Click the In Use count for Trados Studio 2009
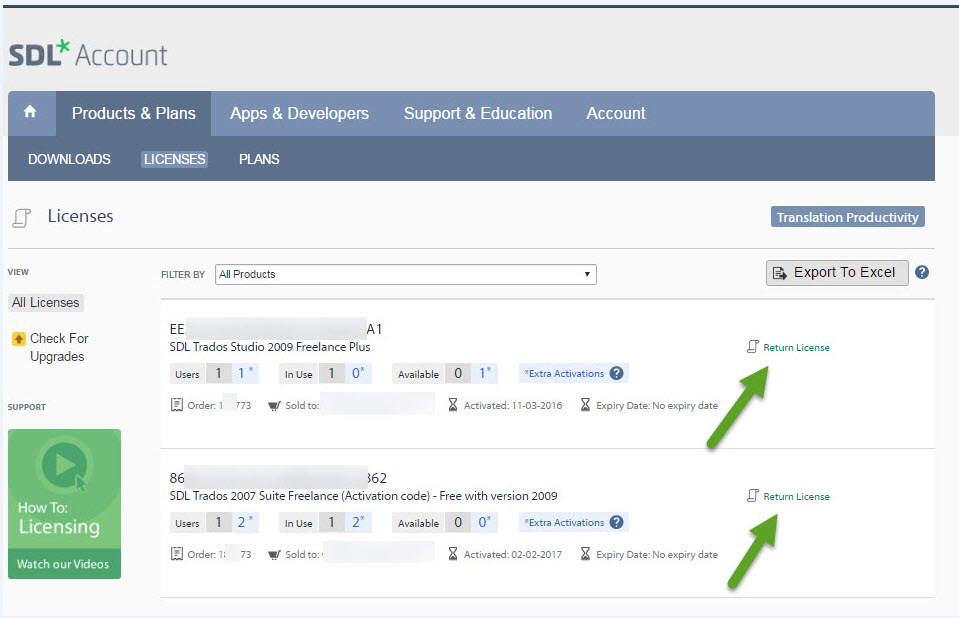The image size is (959, 618). (x=346, y=373)
